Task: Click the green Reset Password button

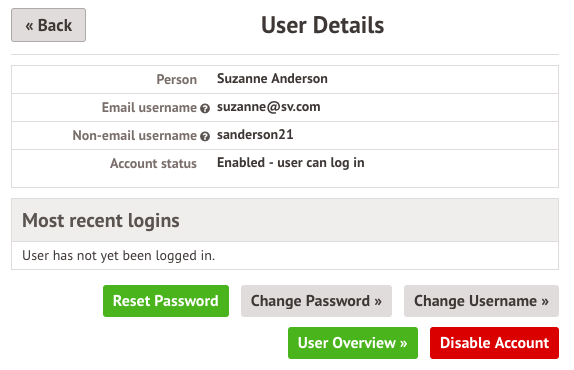Action: click(166, 301)
